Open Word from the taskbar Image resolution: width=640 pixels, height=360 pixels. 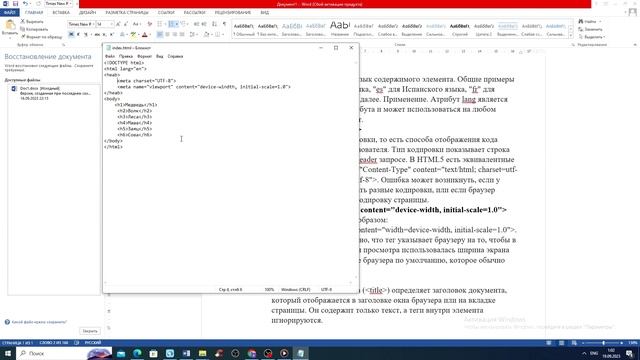point(186,353)
